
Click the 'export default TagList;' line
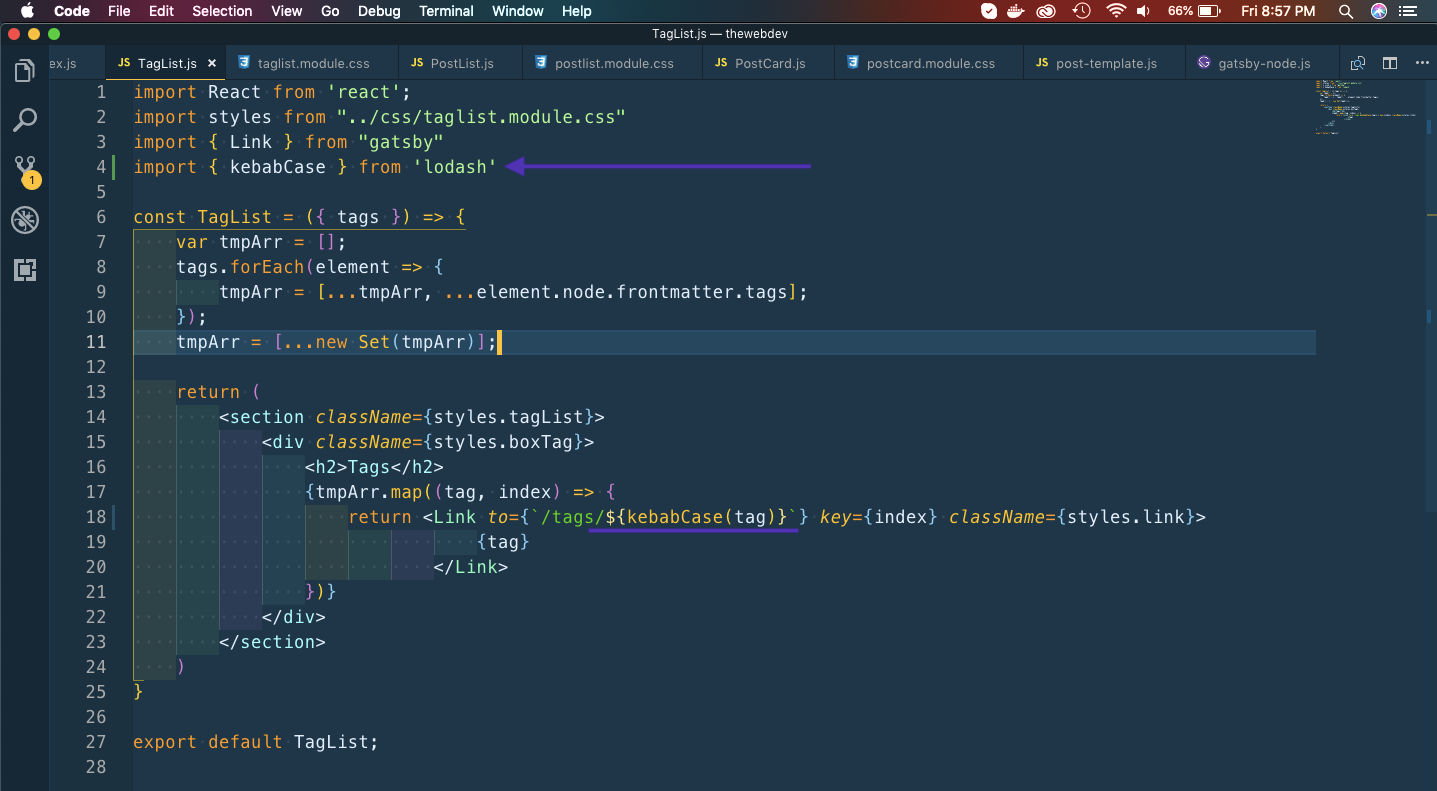256,742
